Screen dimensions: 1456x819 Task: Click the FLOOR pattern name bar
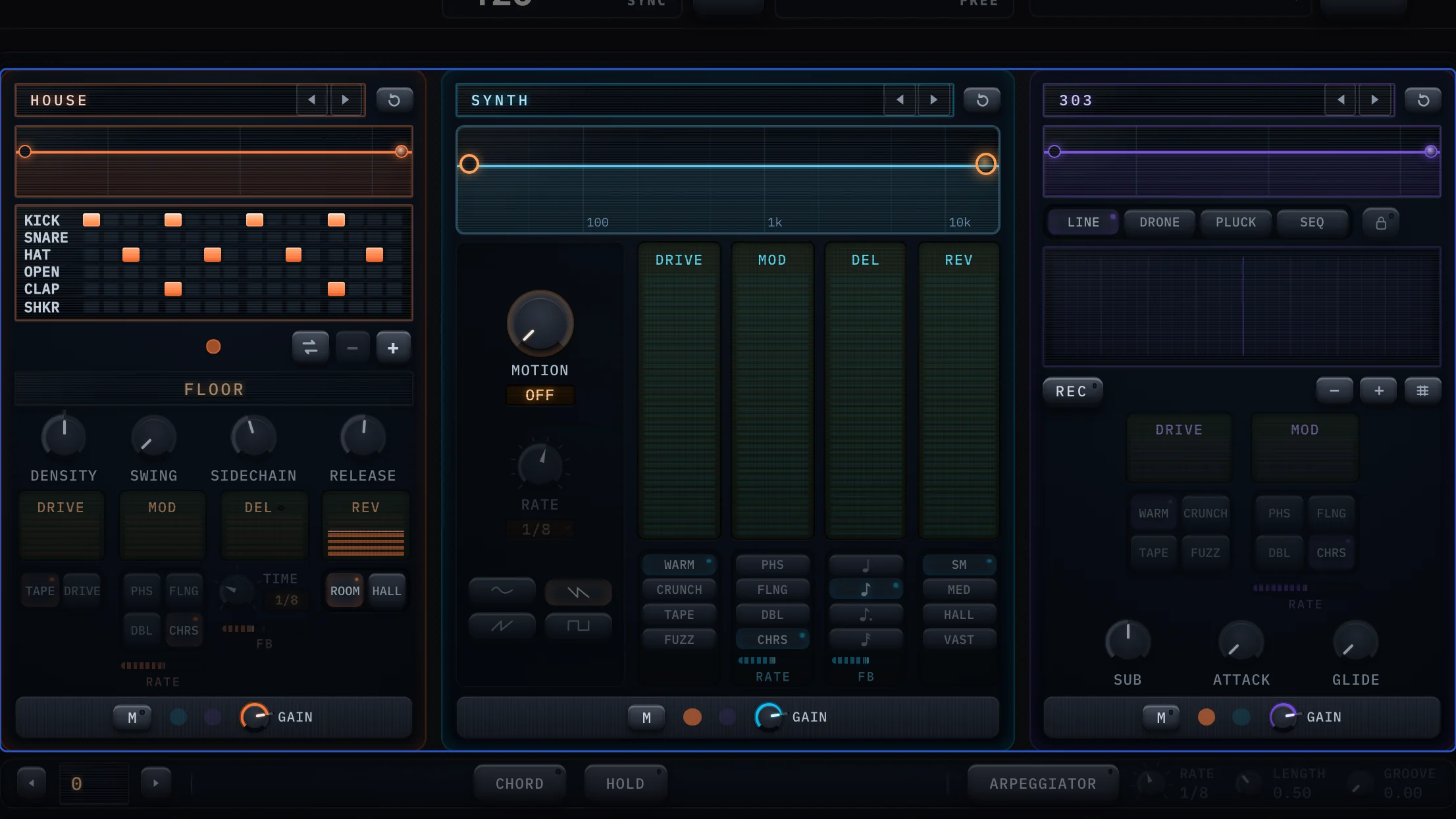pos(214,390)
